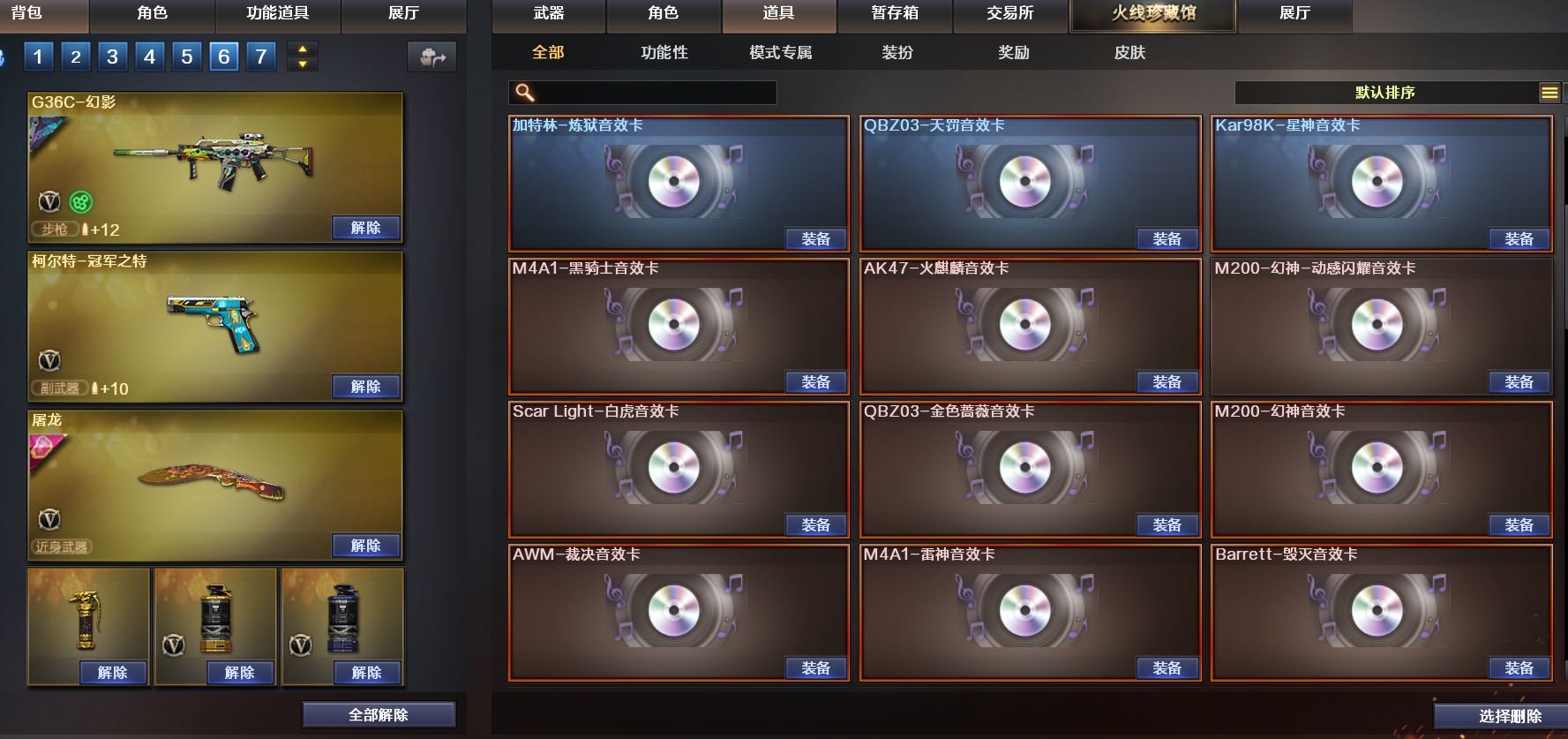Equip the AWM-裁决 sound card
Screen dimensions: 1568x739
tap(815, 668)
